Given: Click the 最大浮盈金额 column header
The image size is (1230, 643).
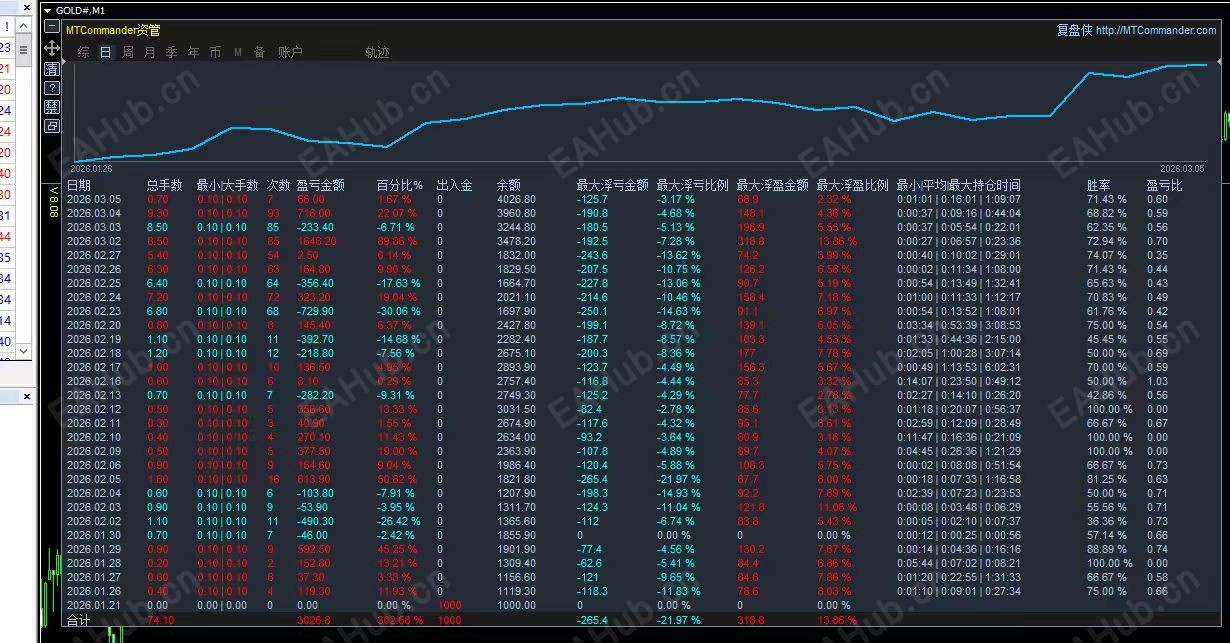Looking at the screenshot, I should click(x=773, y=185).
